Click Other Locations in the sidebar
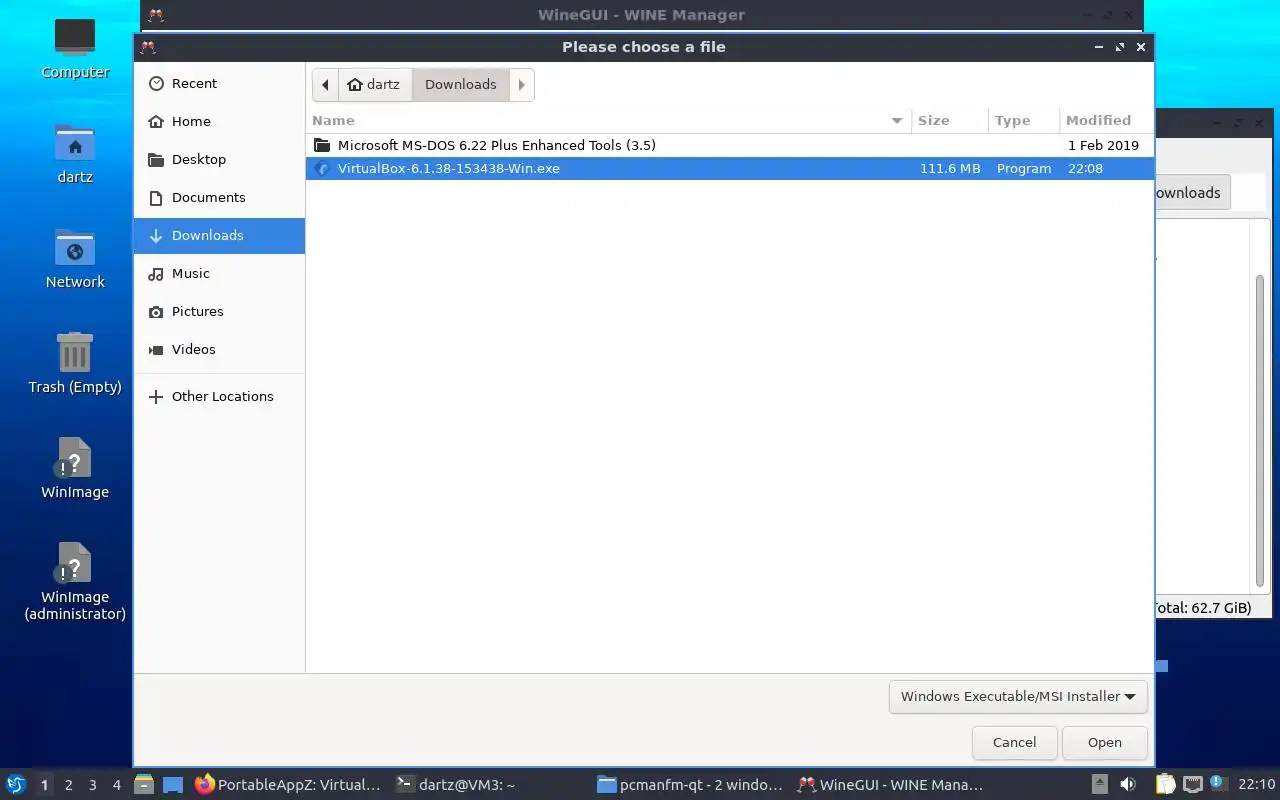The width and height of the screenshot is (1280, 800). point(219,397)
